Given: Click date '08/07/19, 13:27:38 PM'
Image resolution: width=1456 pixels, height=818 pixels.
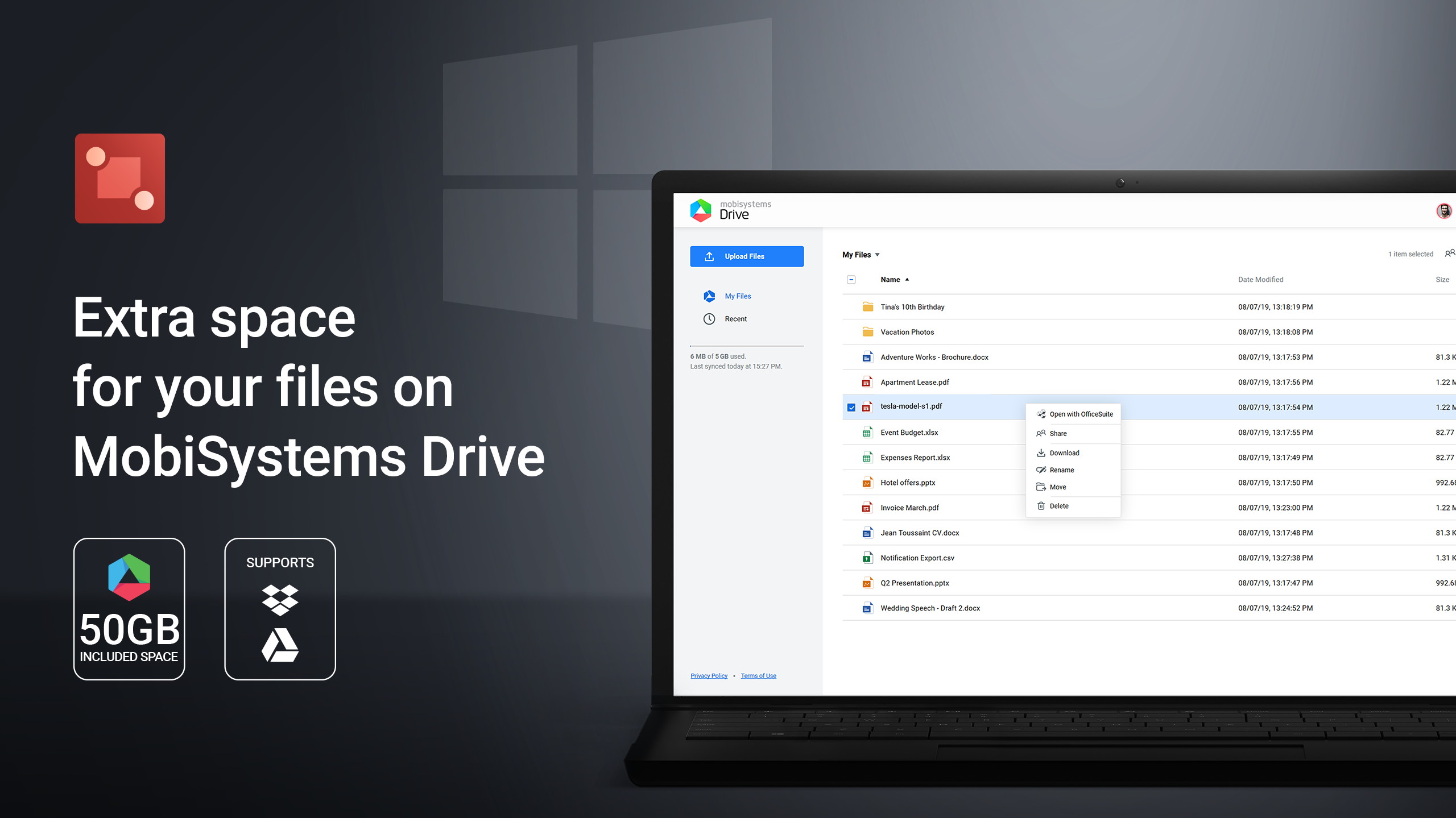Looking at the screenshot, I should 1275,558.
